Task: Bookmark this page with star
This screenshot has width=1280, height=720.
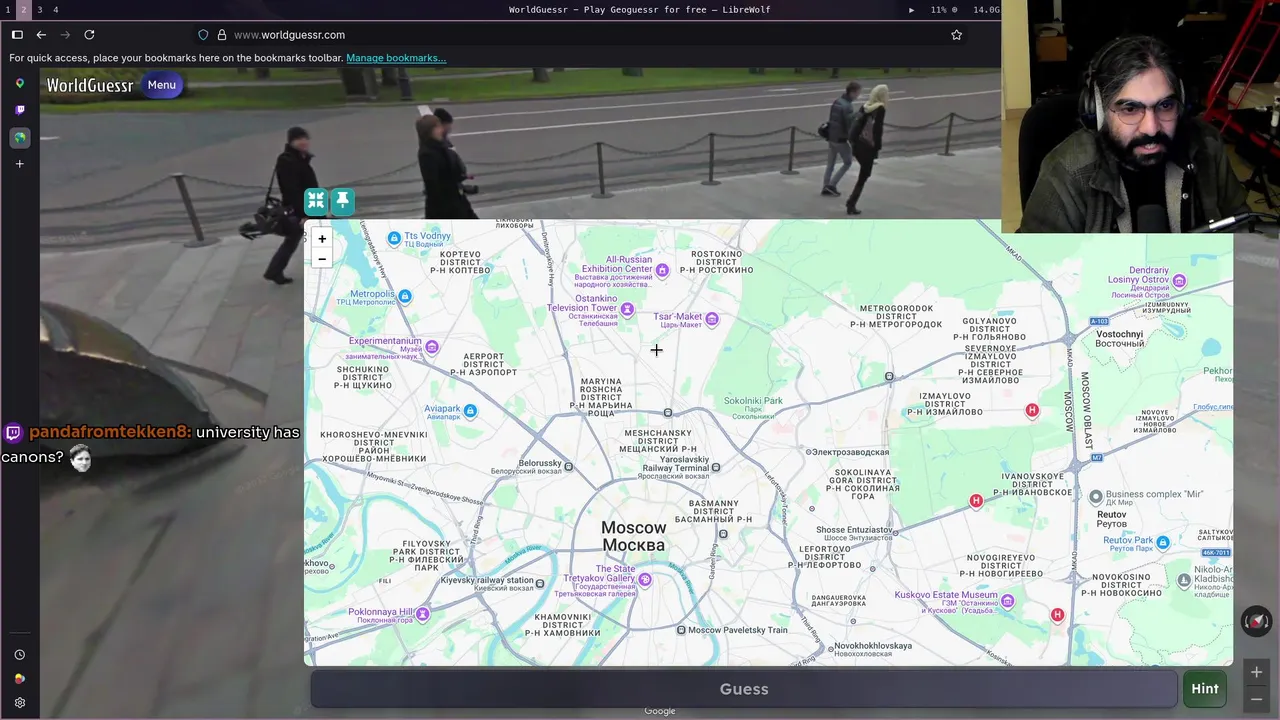Action: [956, 35]
